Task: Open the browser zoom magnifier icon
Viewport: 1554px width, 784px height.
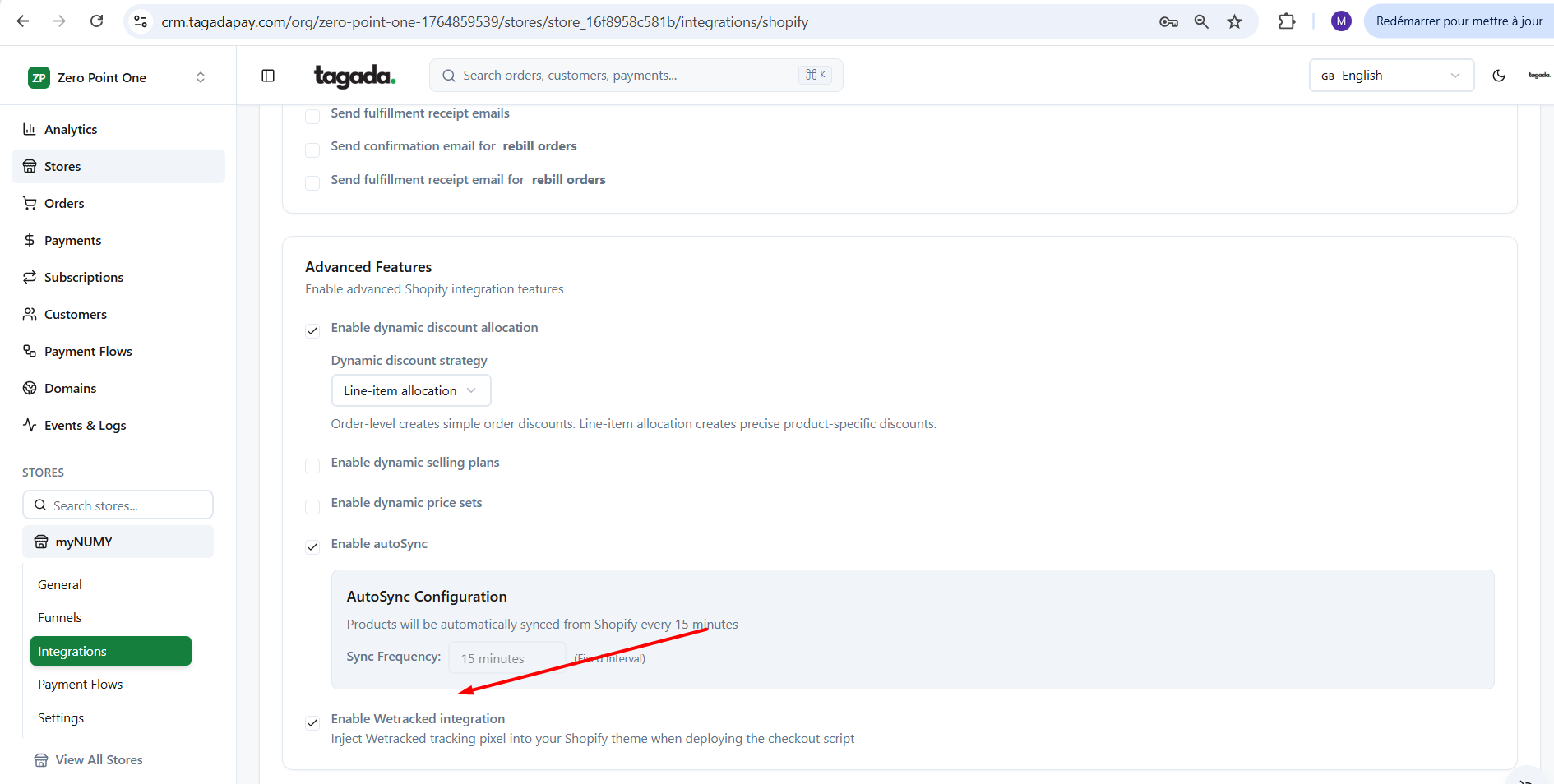Action: (1201, 22)
